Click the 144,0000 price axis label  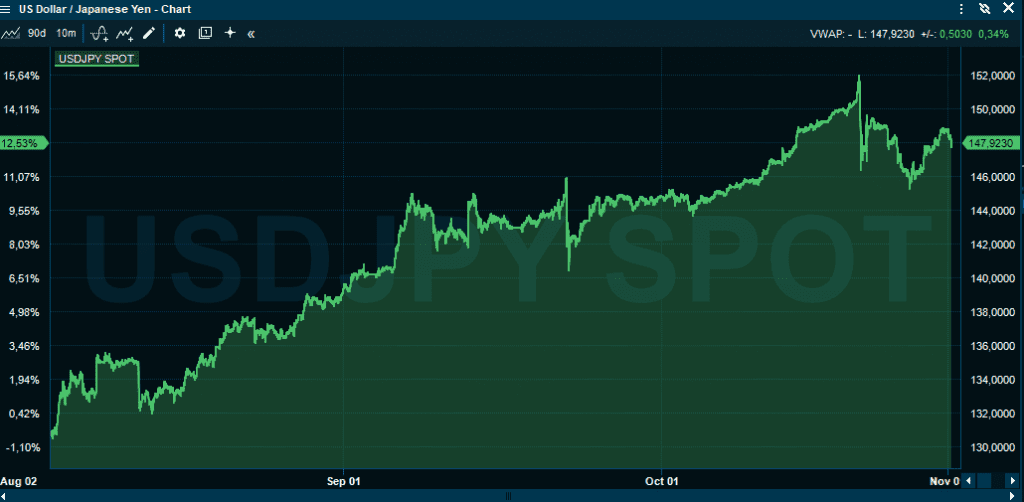pyautogui.click(x=994, y=211)
